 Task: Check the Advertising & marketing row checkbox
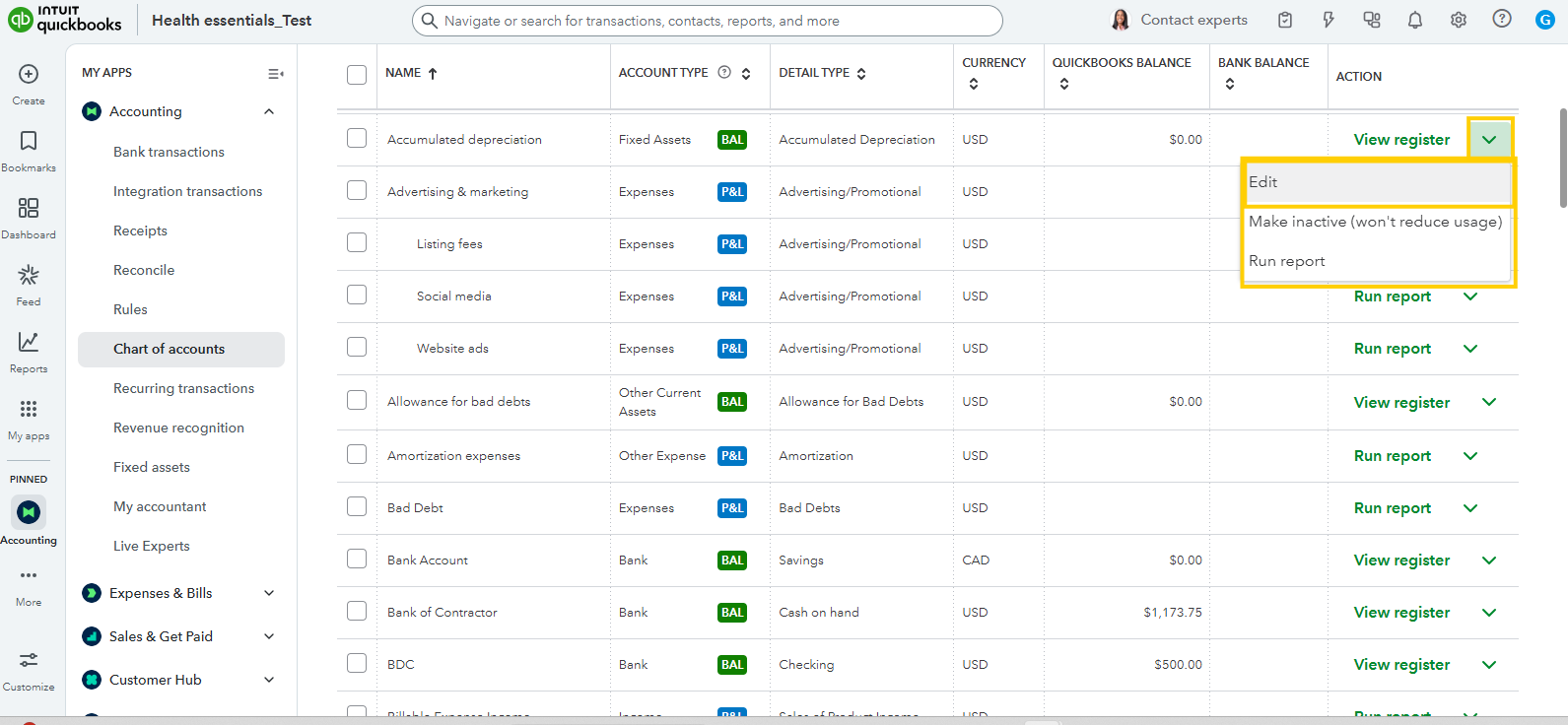click(x=357, y=190)
